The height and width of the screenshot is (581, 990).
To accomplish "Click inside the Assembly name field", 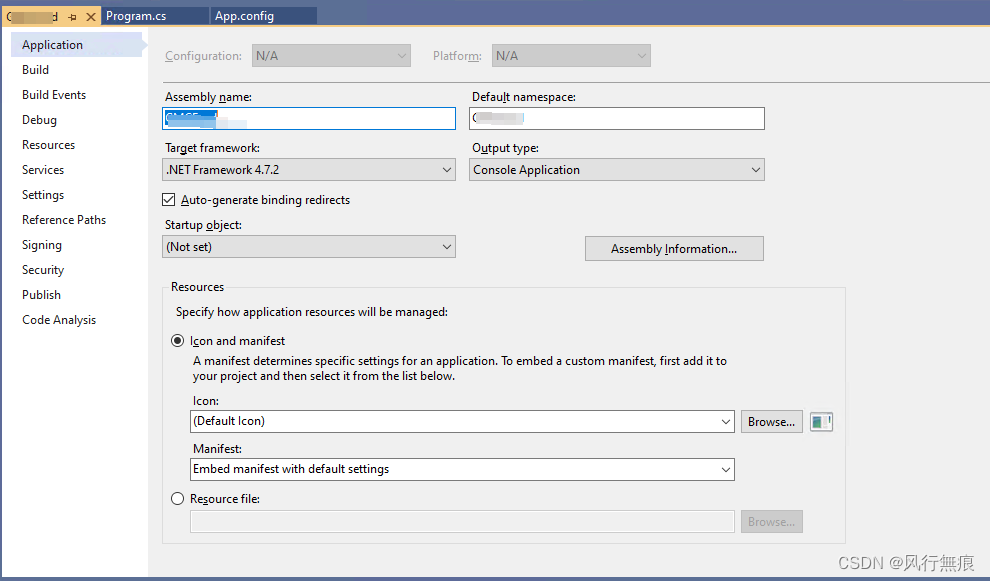I will coord(308,118).
